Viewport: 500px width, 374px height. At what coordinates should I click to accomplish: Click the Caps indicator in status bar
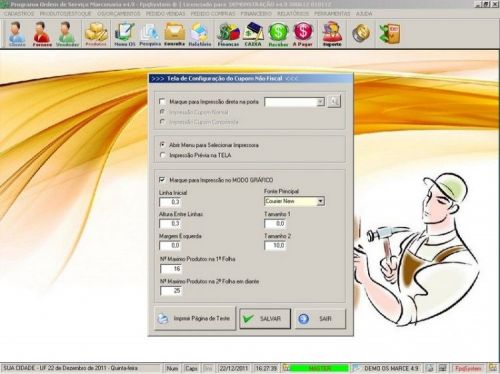191,368
